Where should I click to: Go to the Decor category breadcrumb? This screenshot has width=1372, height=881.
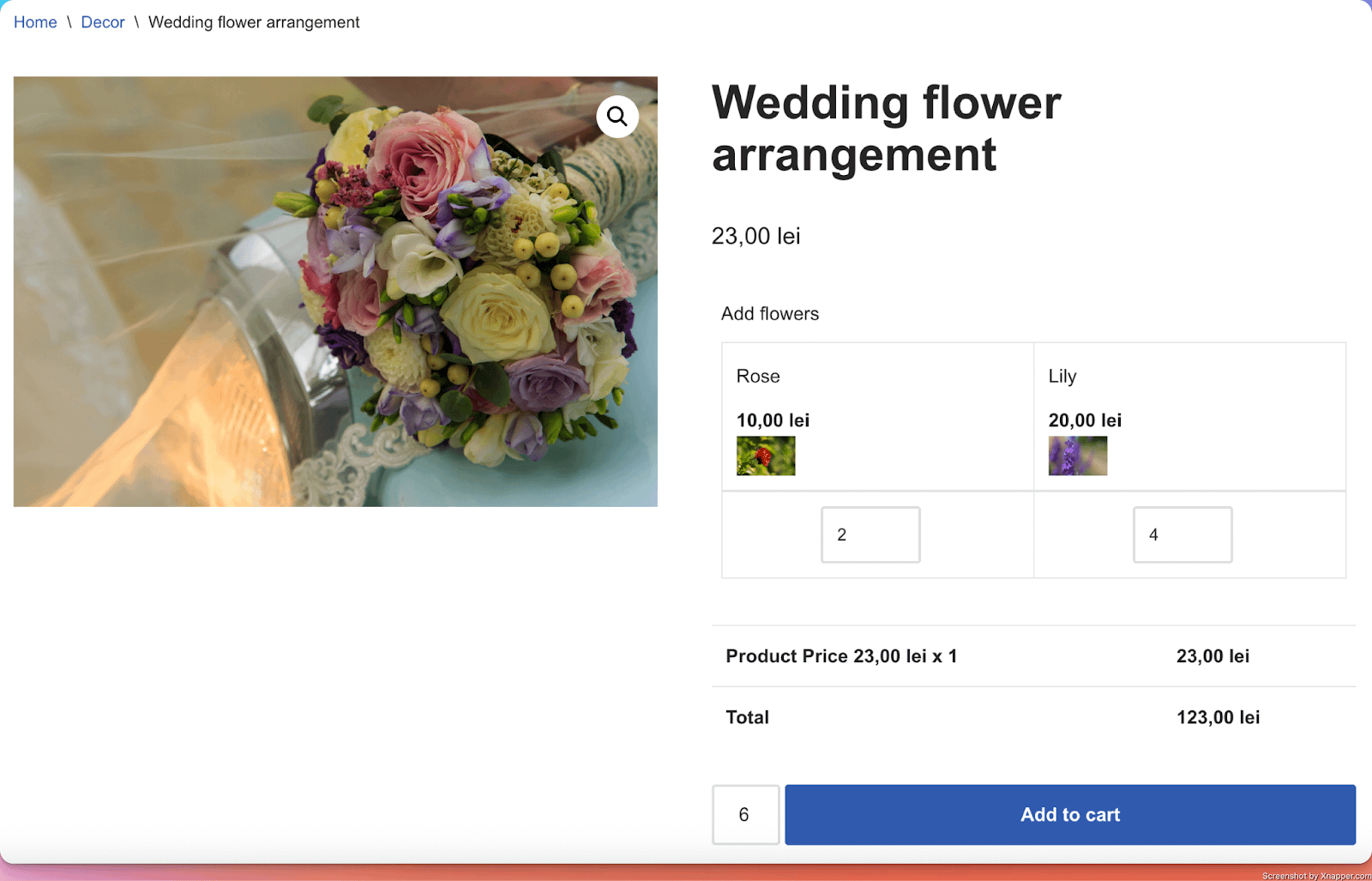tap(103, 22)
